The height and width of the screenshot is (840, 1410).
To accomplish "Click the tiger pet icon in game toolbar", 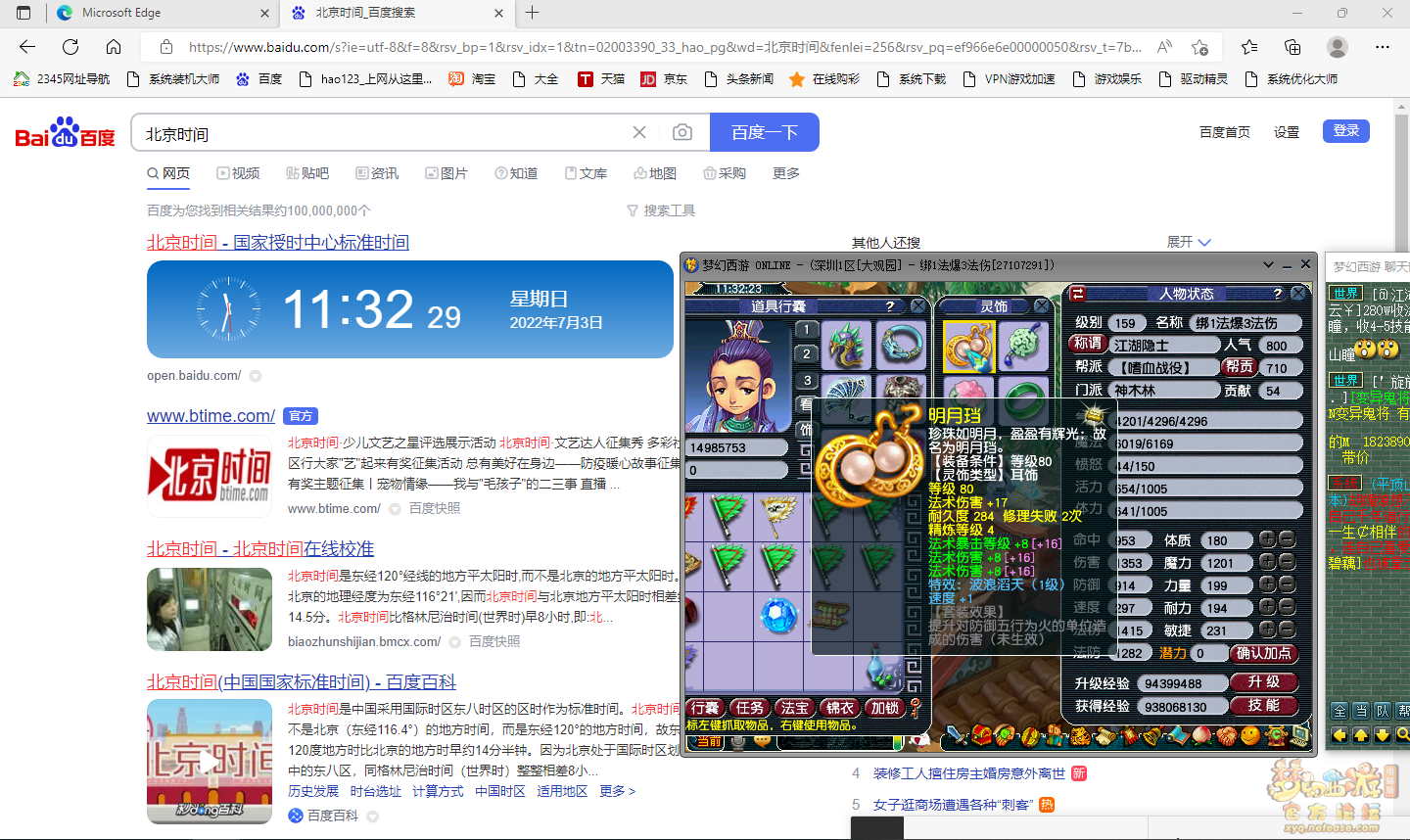I will point(1080,735).
